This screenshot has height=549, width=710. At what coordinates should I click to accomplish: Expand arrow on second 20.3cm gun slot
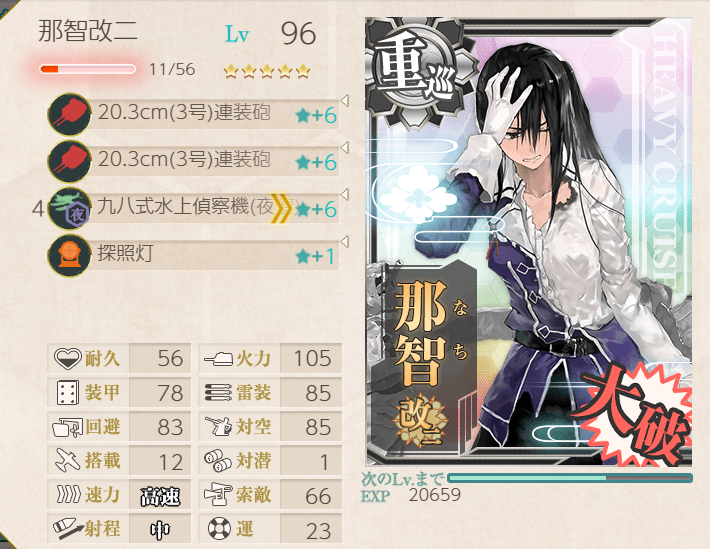(x=344, y=148)
